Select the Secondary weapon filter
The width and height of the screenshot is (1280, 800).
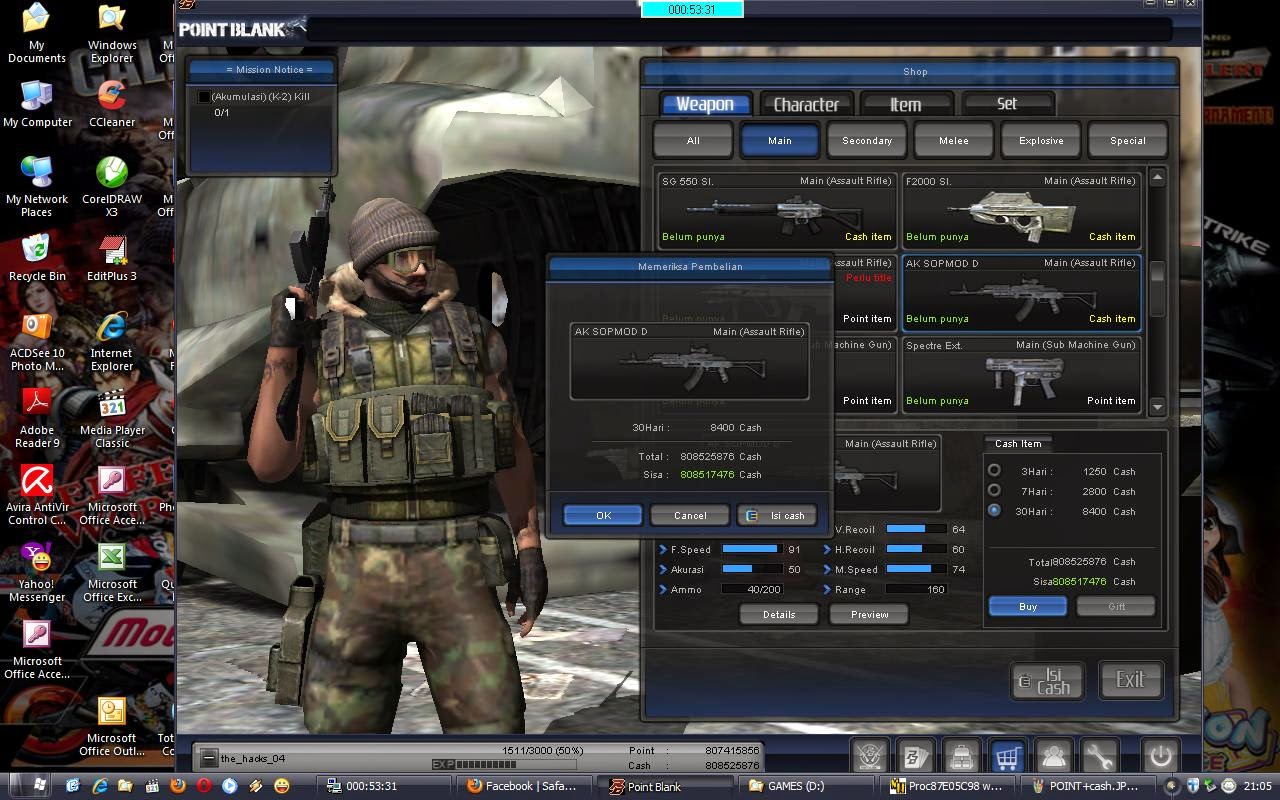(867, 141)
